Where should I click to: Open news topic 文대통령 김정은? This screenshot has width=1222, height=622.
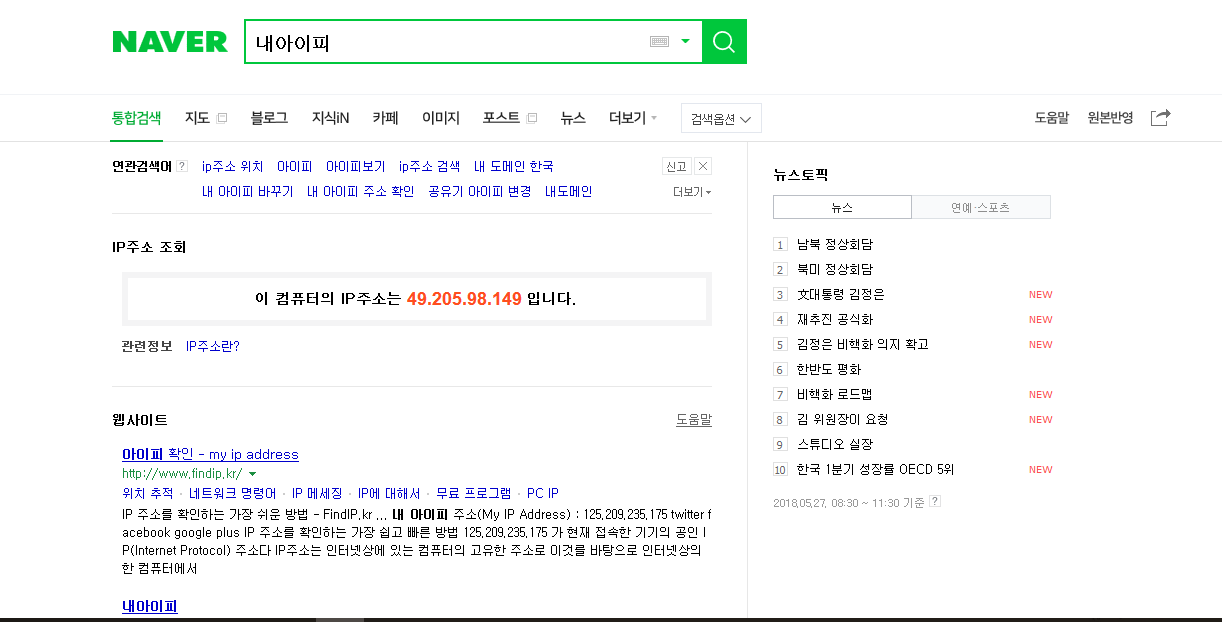coord(841,294)
